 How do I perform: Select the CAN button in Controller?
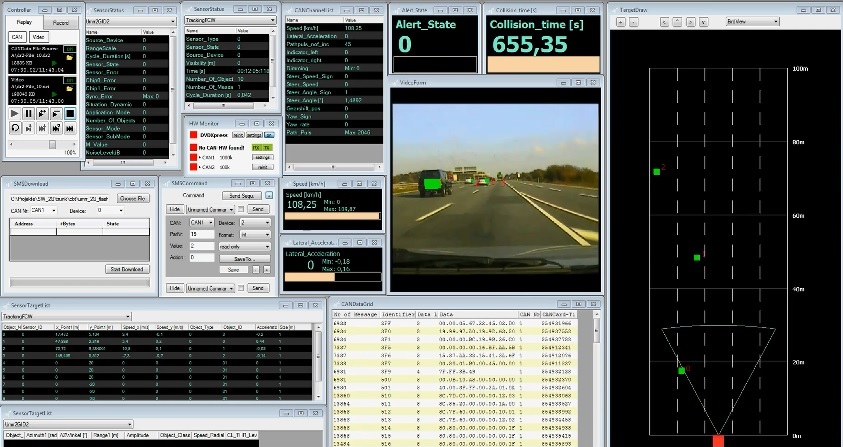[x=17, y=37]
